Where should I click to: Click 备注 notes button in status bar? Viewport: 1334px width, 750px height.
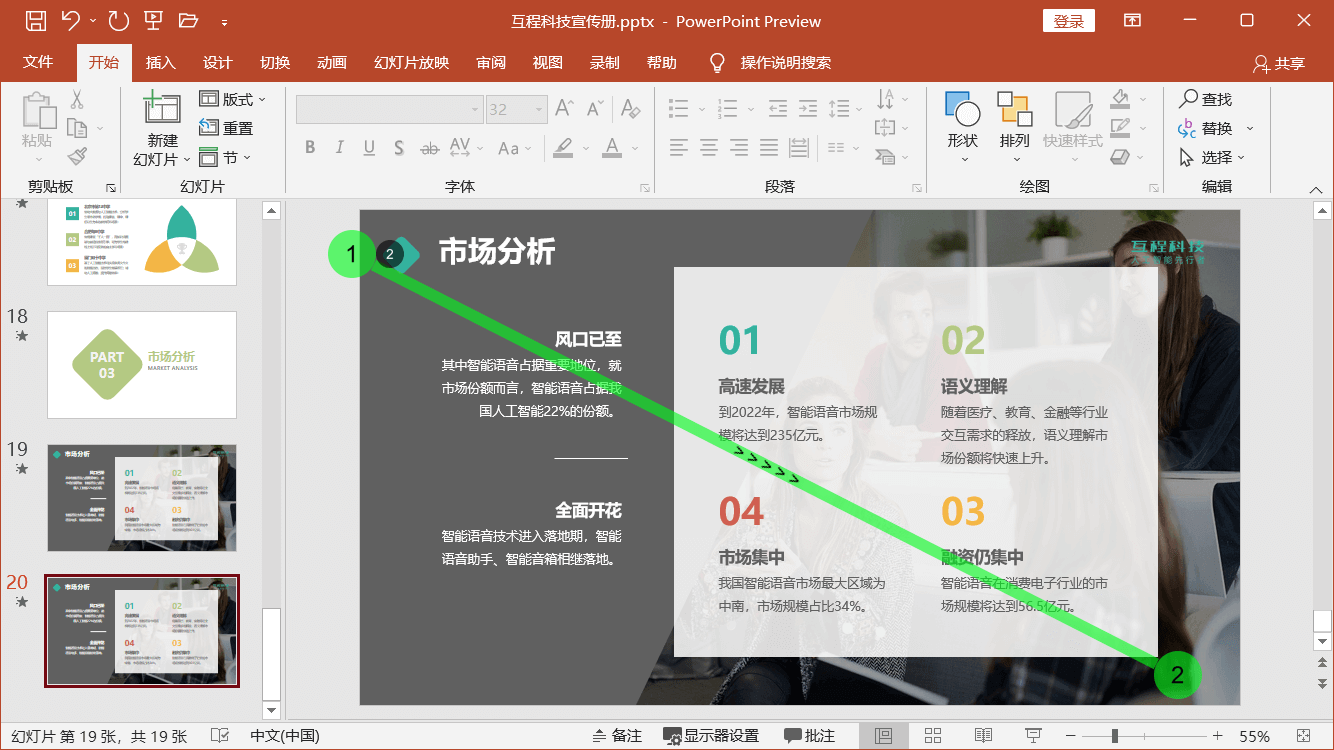(617, 736)
